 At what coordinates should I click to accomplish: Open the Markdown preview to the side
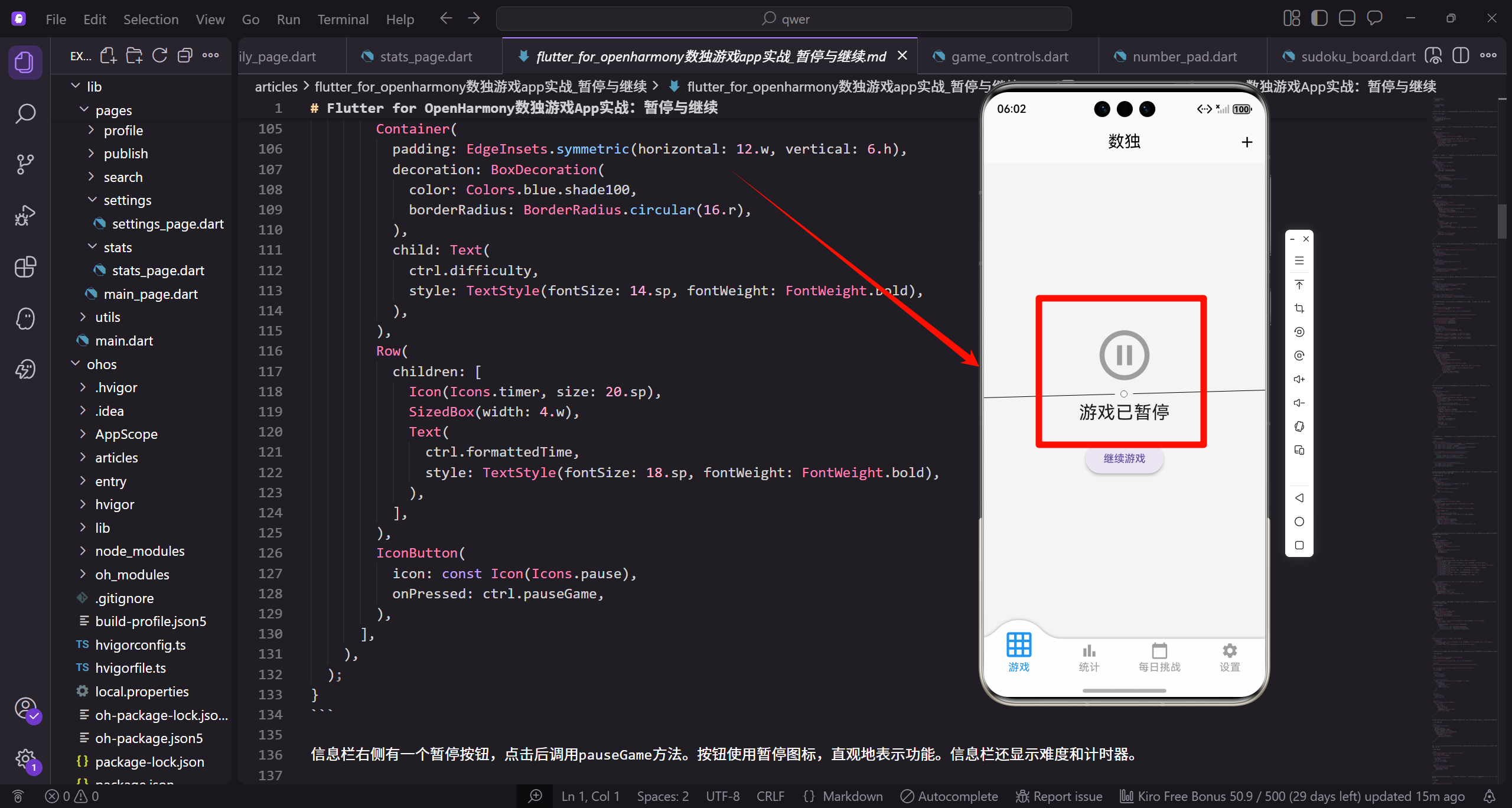(x=1433, y=56)
